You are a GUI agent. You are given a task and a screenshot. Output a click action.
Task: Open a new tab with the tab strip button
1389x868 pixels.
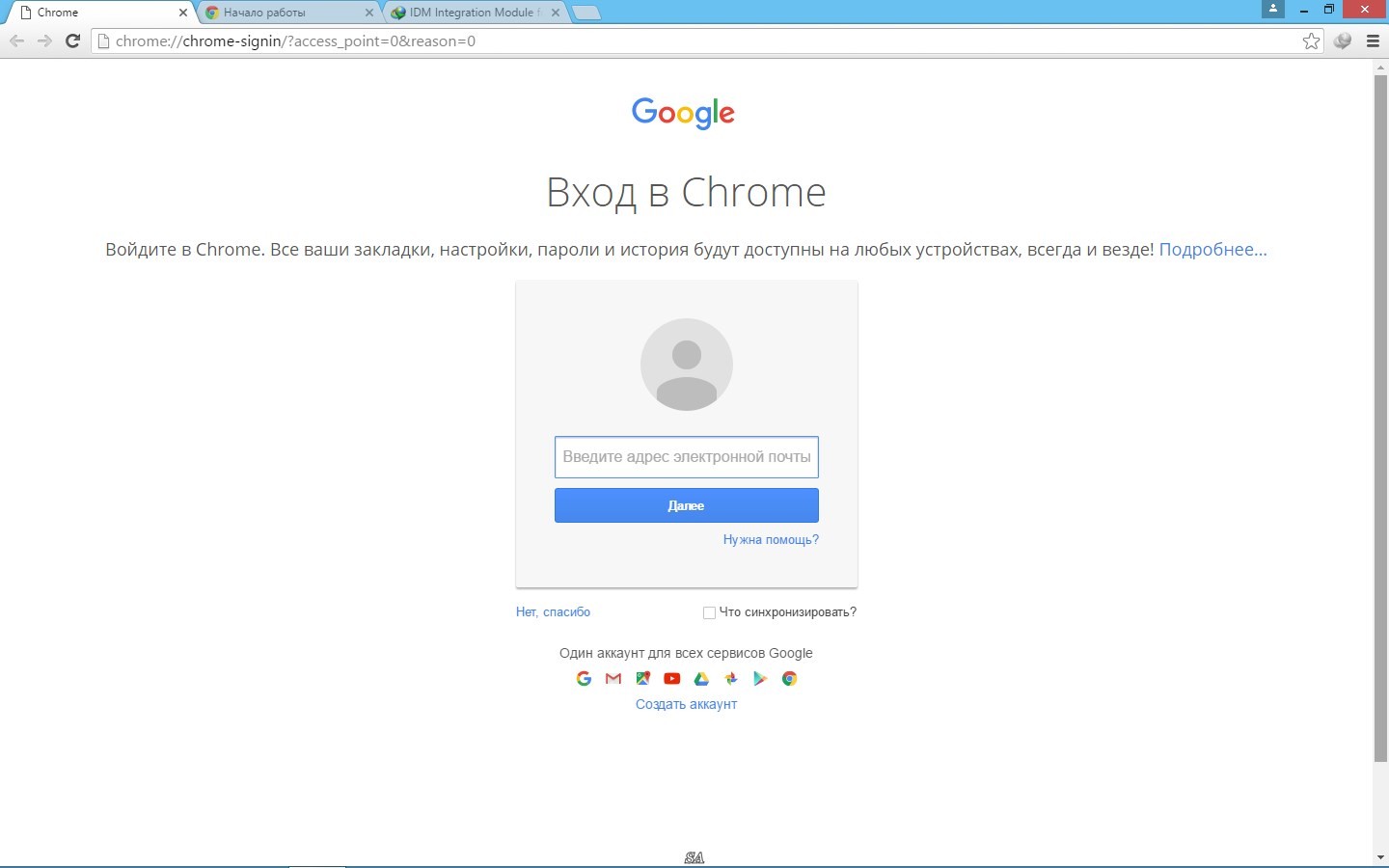(586, 13)
